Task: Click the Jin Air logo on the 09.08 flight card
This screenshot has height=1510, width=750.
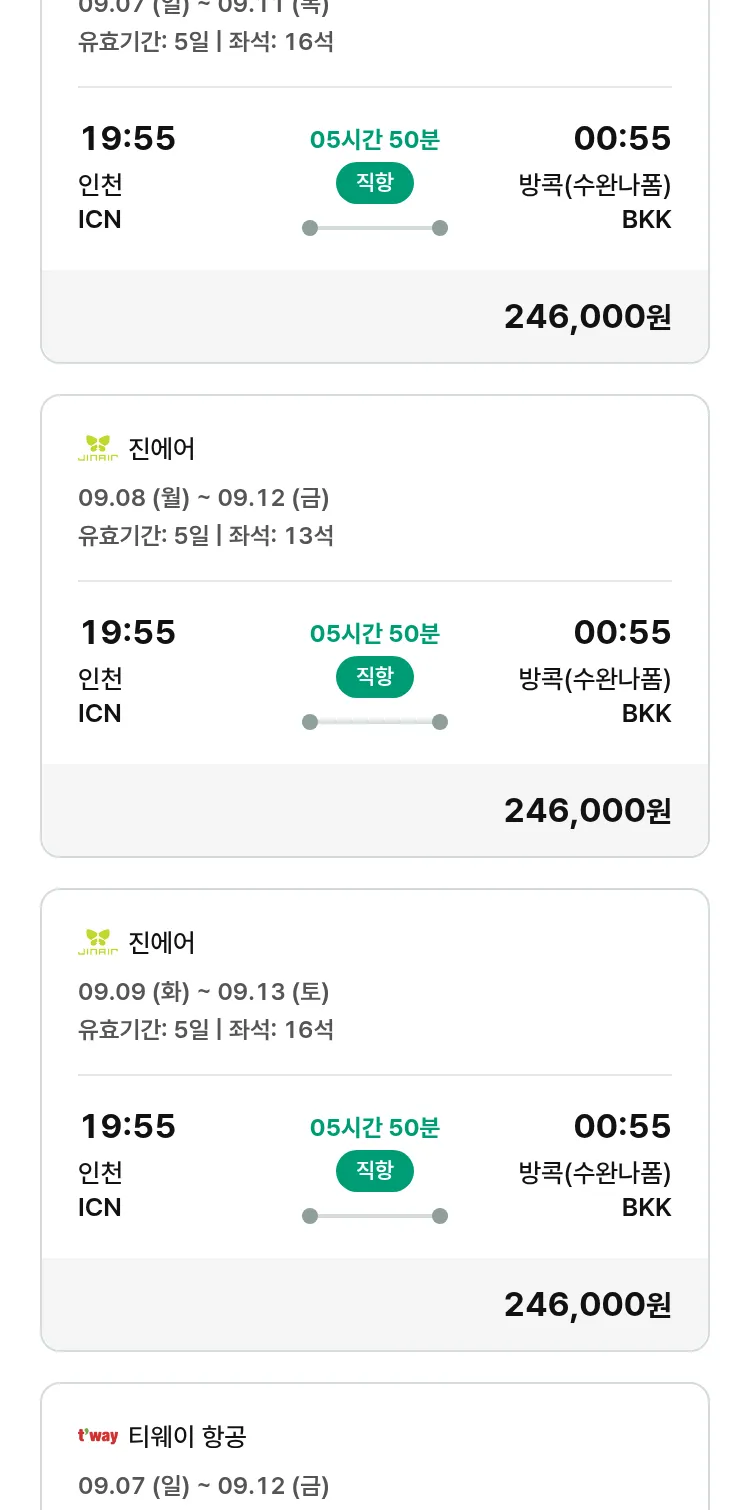Action: [x=98, y=449]
